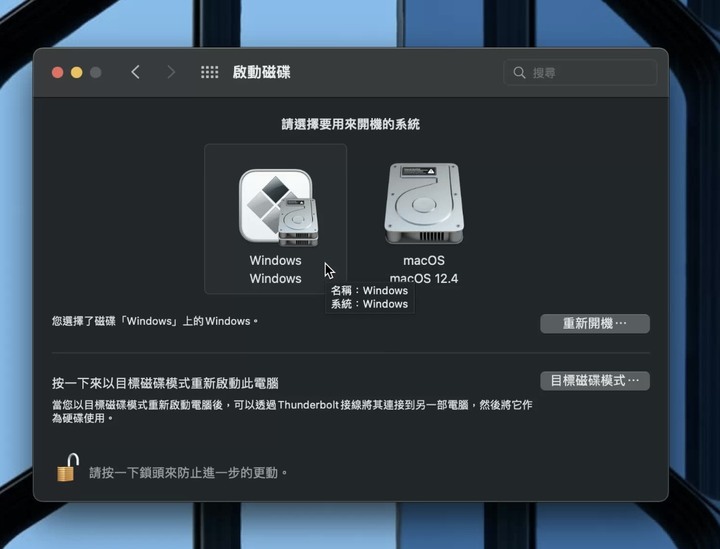Click the magnifier icon in search
This screenshot has width=720, height=549.
[x=519, y=73]
